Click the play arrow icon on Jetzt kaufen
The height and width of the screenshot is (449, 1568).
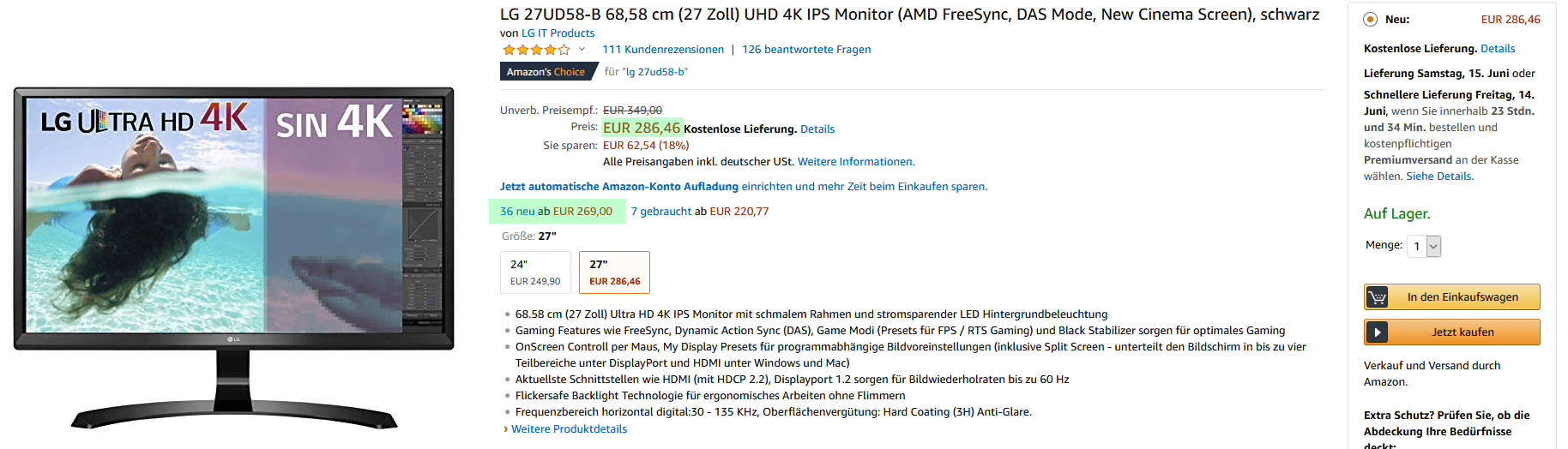pyautogui.click(x=1378, y=332)
